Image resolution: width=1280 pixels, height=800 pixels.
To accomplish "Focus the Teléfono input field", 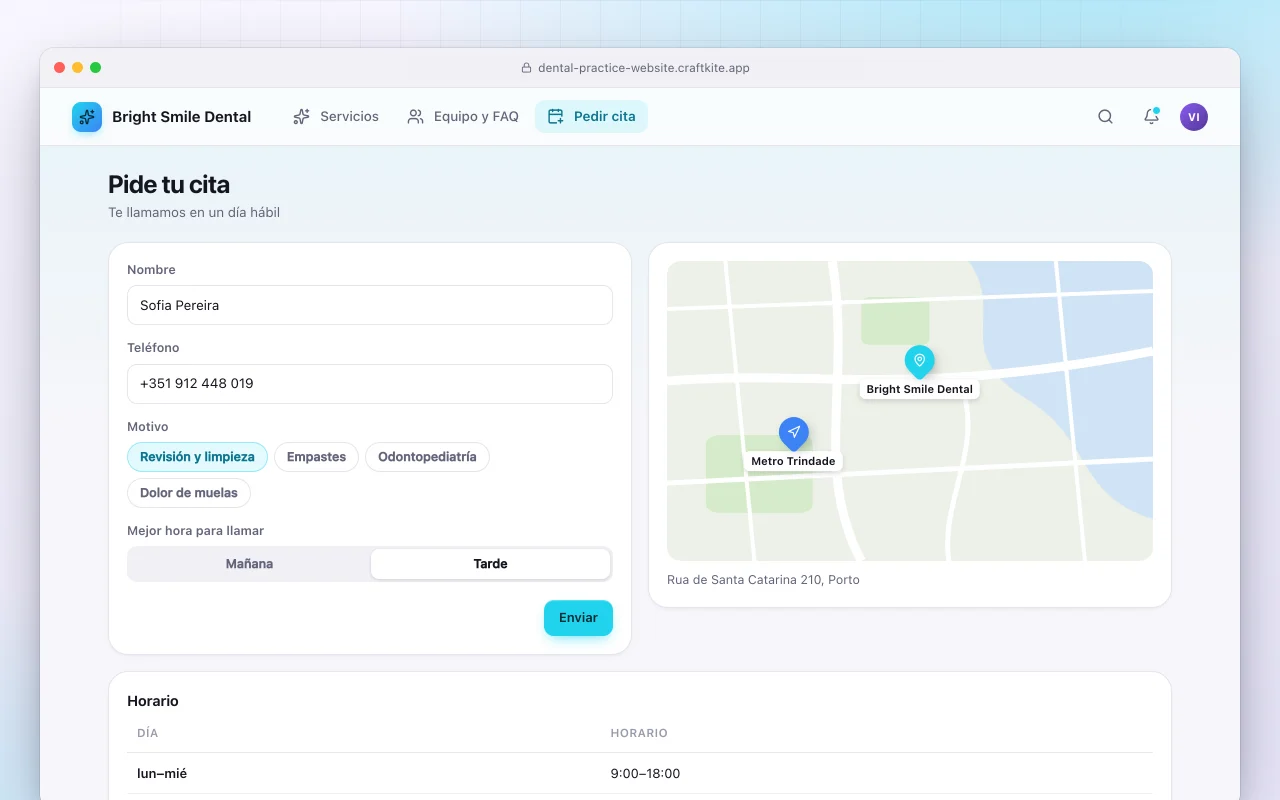I will (x=370, y=384).
